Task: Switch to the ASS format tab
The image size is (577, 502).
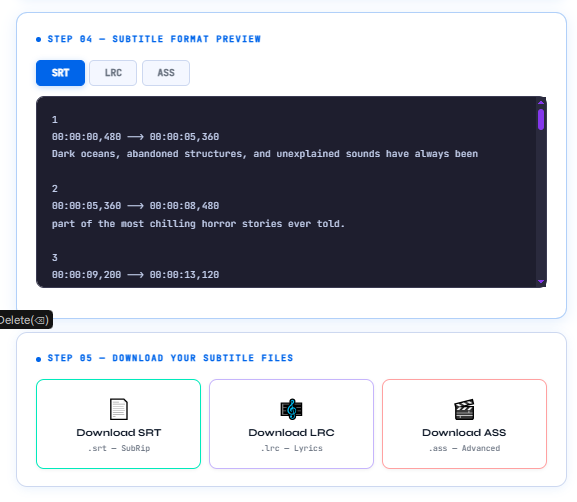Action: pyautogui.click(x=166, y=73)
